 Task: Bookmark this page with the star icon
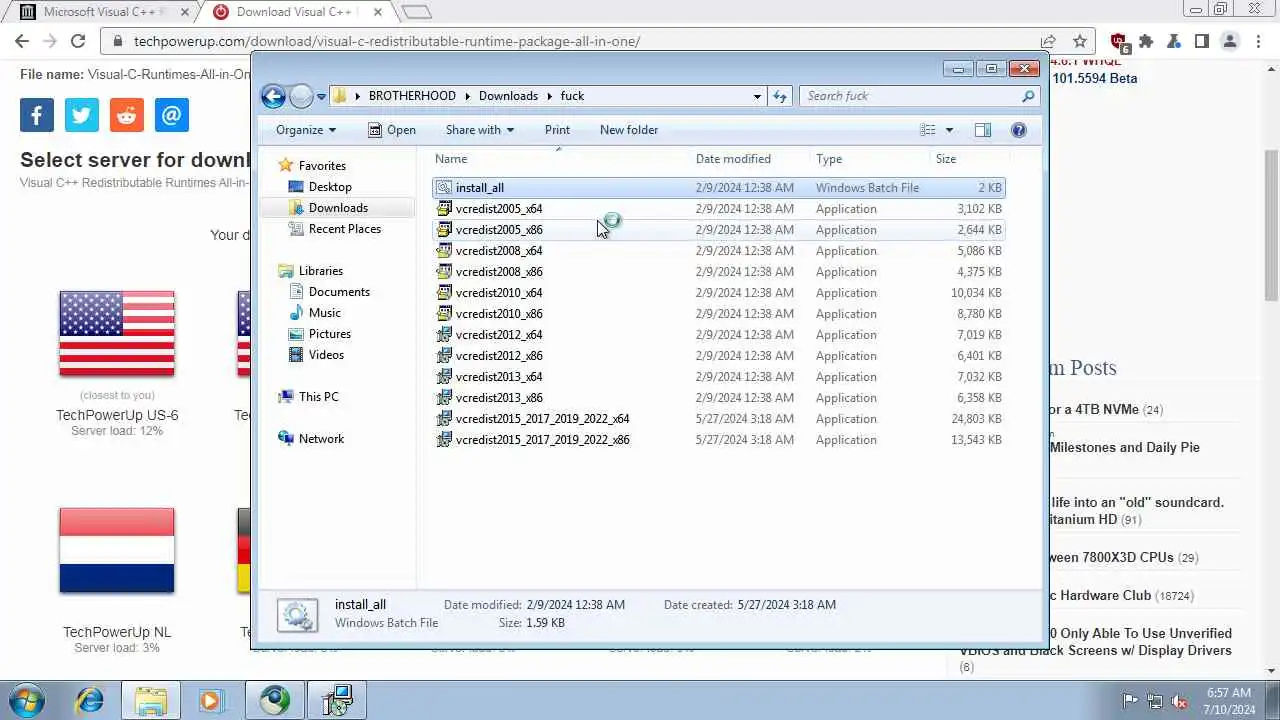coord(1079,41)
